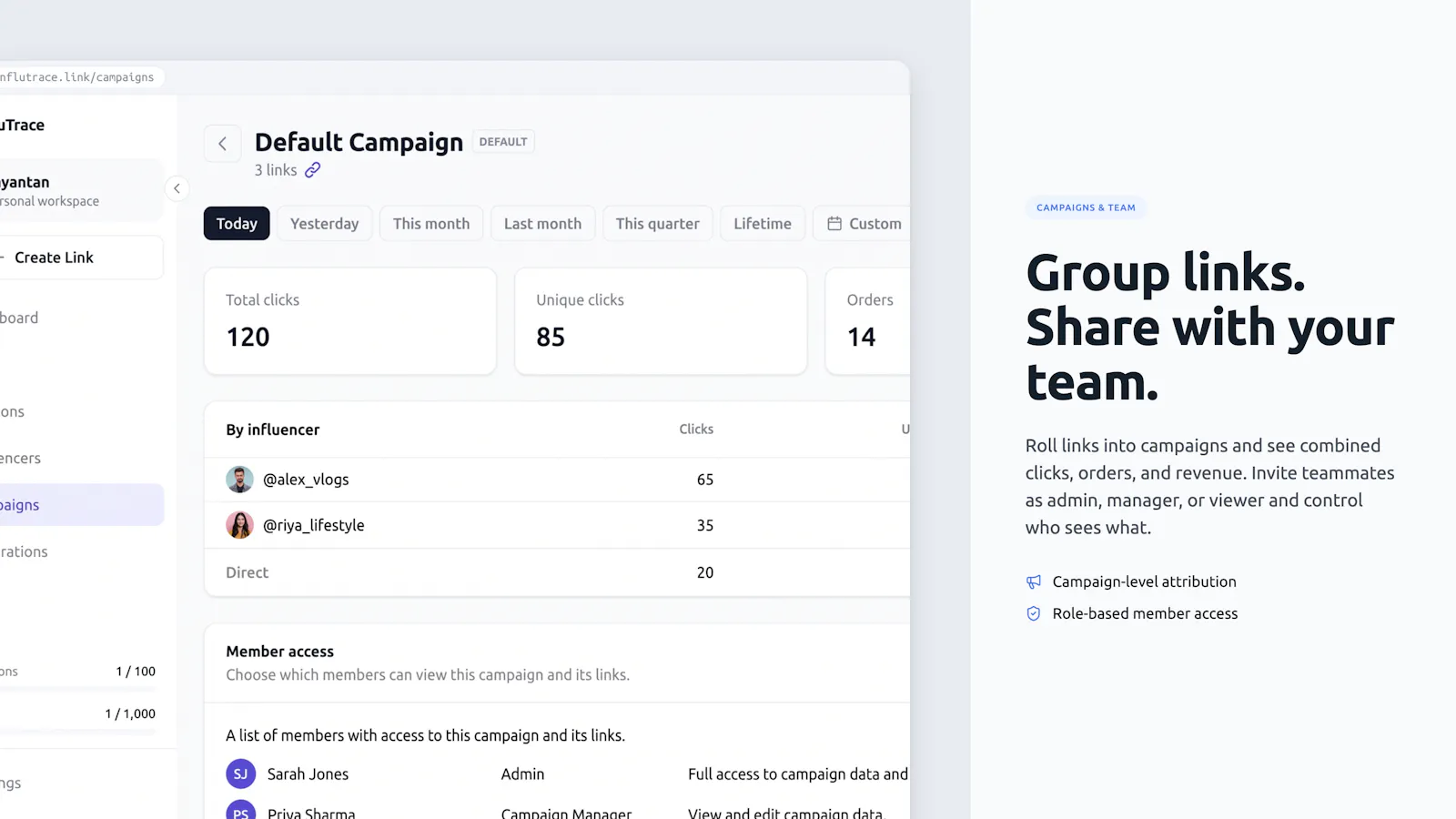Screen dimensions: 1456x819
Task: Switch to the Last month filter
Action: (542, 224)
